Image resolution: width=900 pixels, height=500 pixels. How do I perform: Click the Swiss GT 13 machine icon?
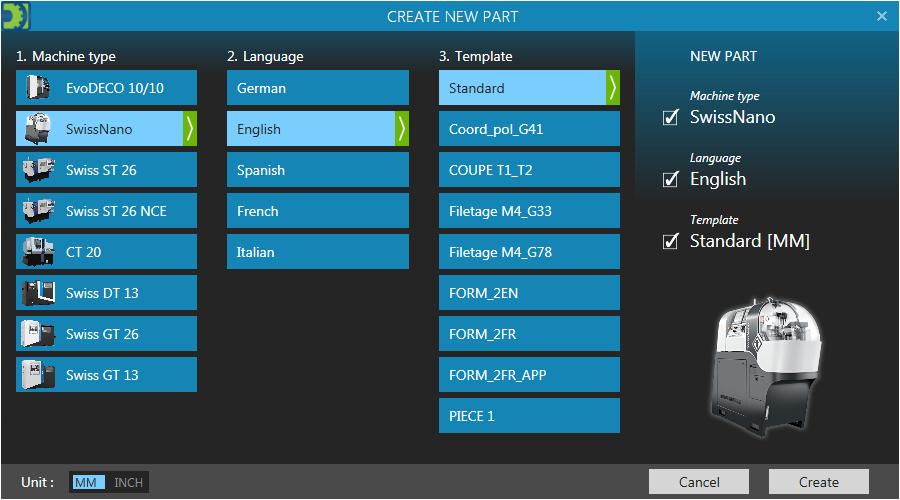click(38, 375)
